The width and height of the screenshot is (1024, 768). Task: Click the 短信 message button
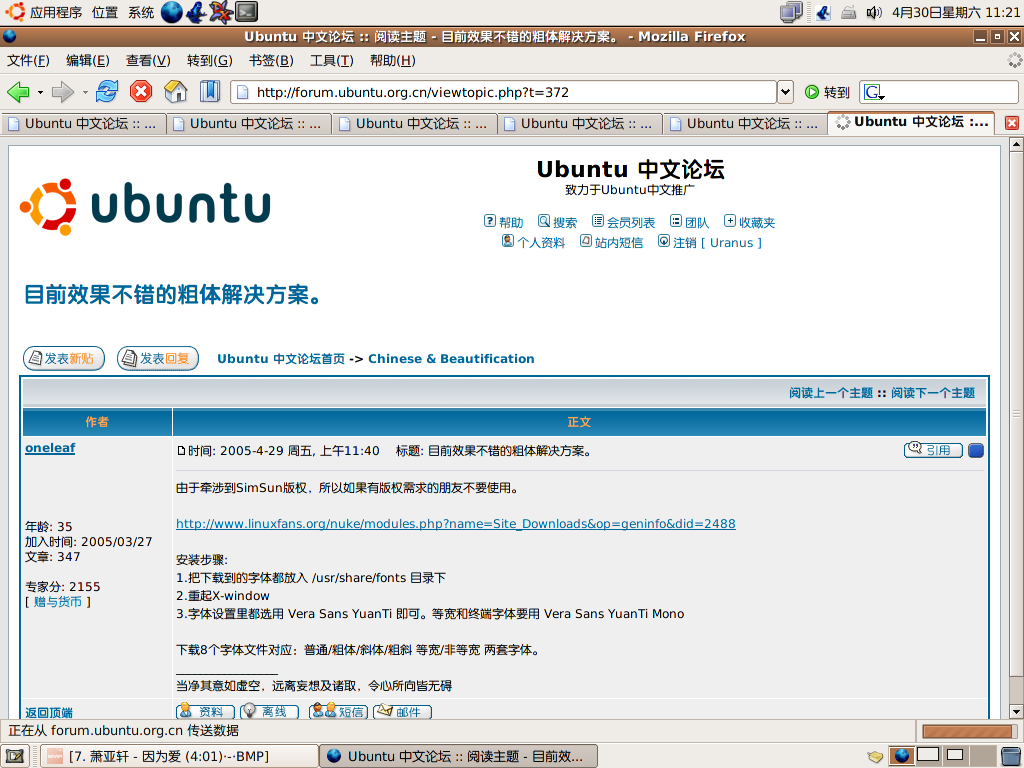point(338,711)
